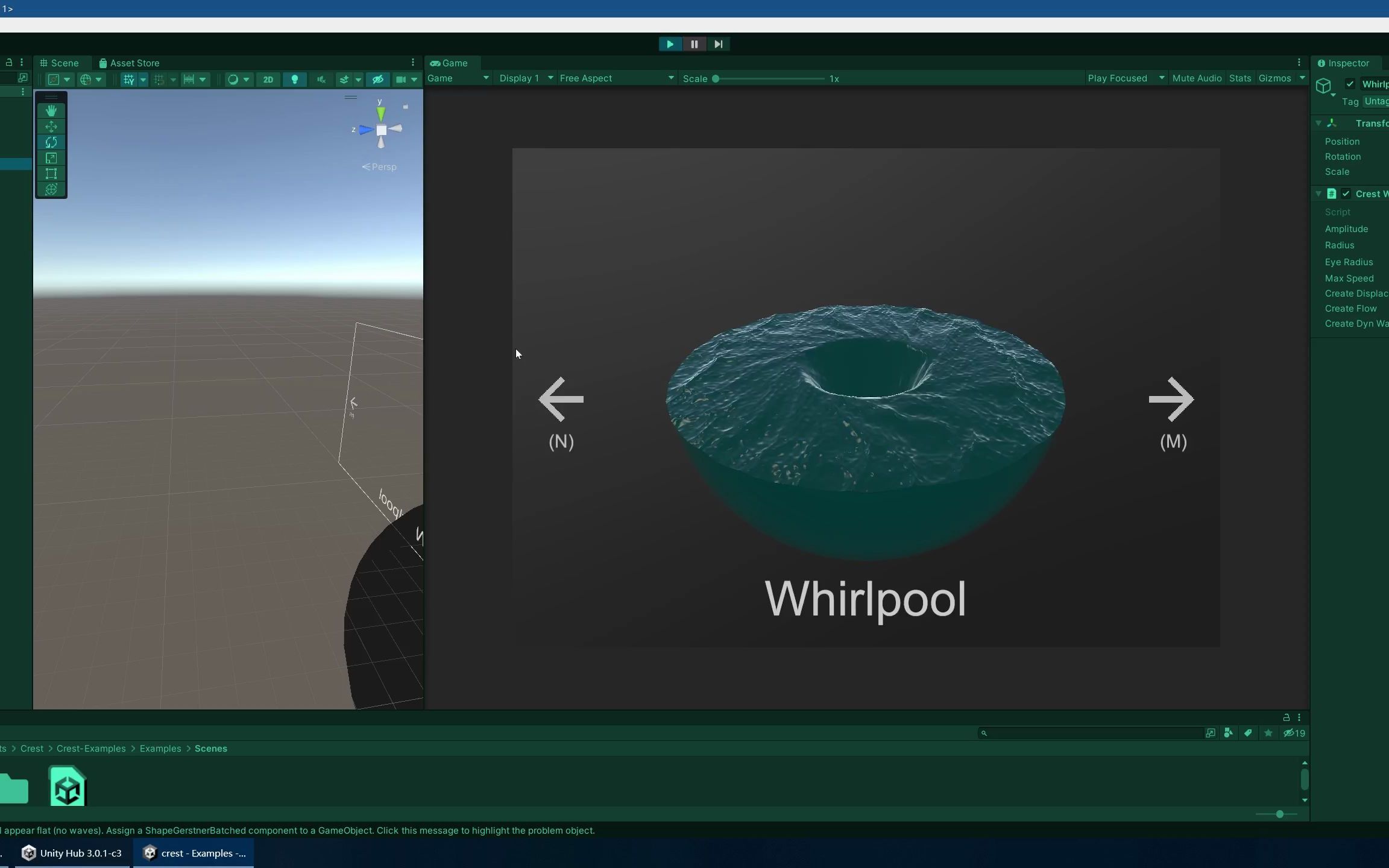Toggle the Crest Whirlpool component checkbox
Viewport: 1389px width, 868px height.
coord(1346,193)
